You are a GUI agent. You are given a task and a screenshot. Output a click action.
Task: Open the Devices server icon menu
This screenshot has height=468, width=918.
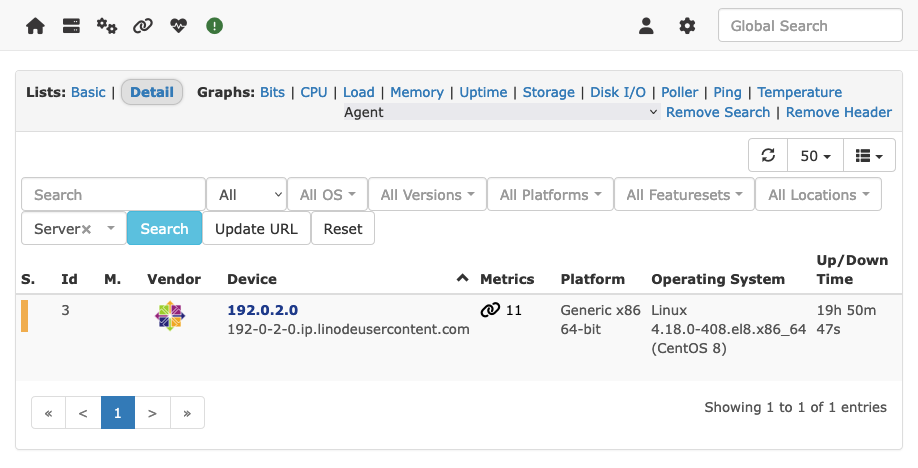(71, 26)
